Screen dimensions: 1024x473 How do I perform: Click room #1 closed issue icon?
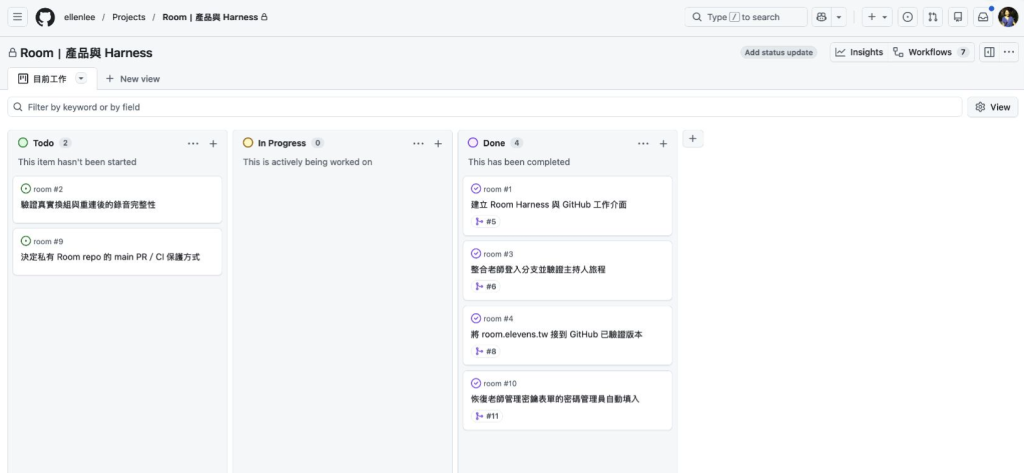[475, 189]
